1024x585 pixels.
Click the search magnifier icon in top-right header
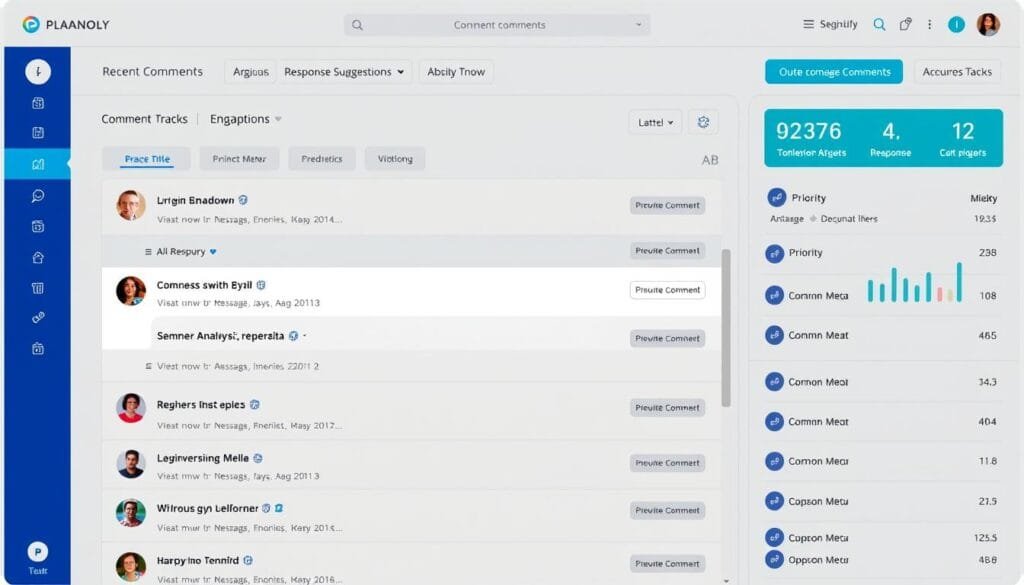tap(879, 25)
